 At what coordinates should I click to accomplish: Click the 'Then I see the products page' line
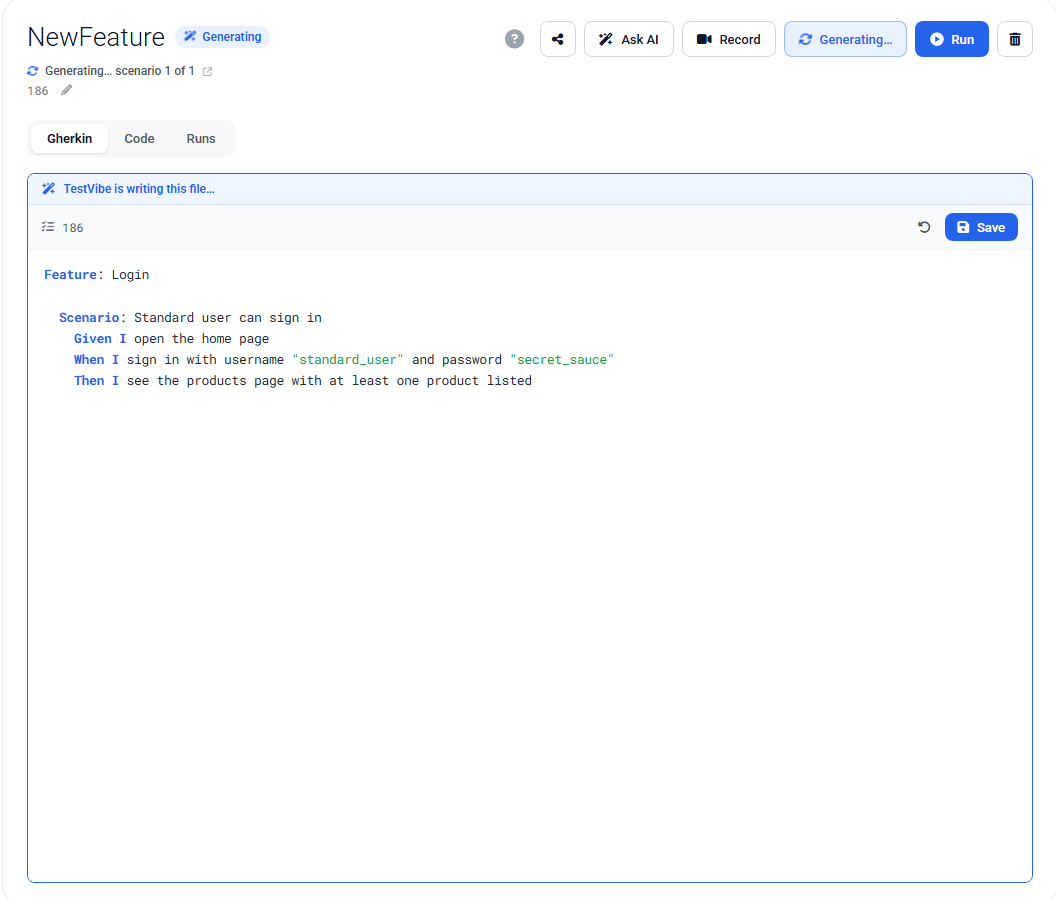click(303, 381)
